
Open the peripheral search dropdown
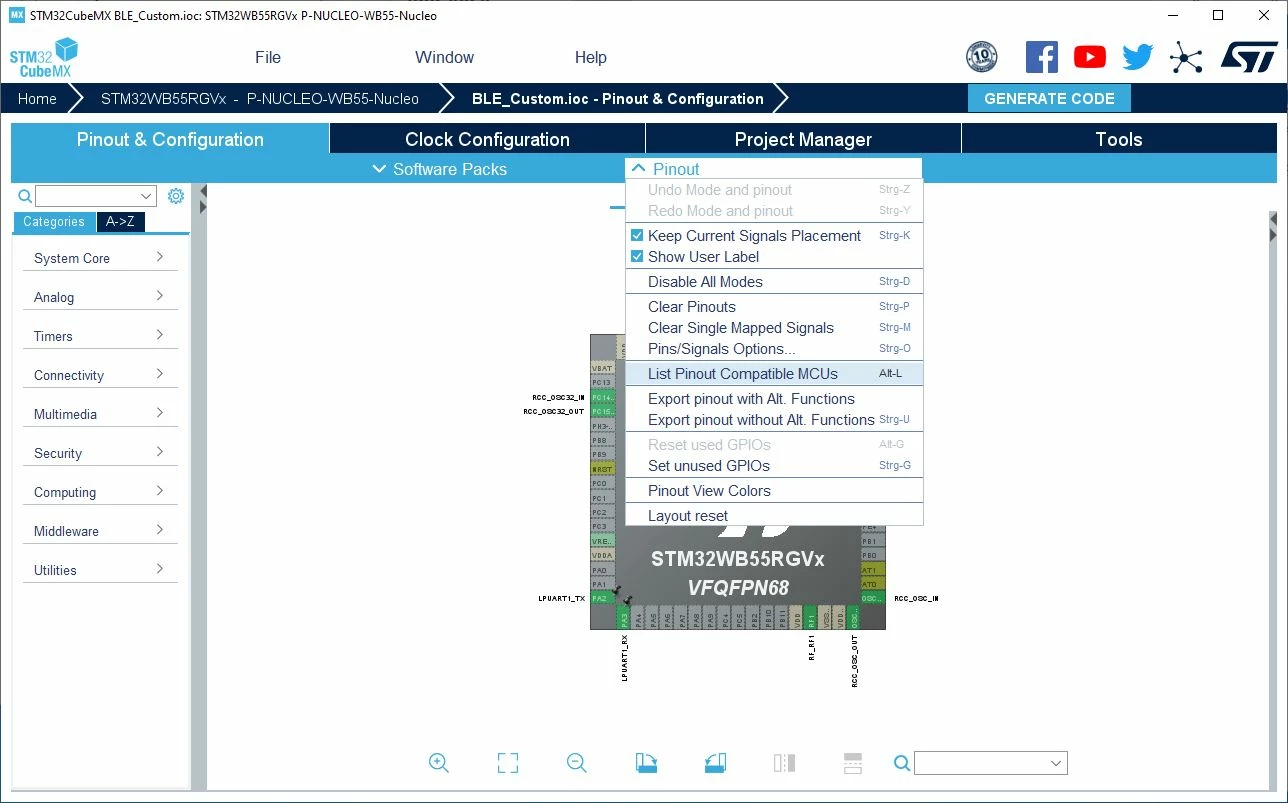tap(147, 196)
